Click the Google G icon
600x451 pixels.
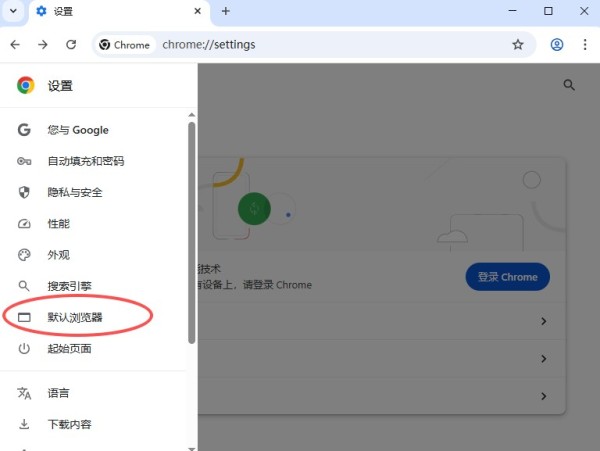[24, 130]
